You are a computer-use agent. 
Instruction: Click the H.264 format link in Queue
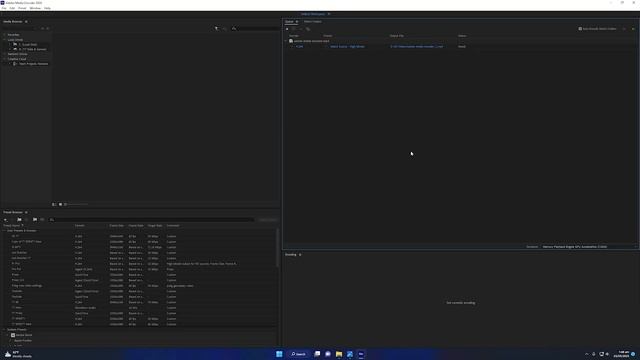click(300, 47)
